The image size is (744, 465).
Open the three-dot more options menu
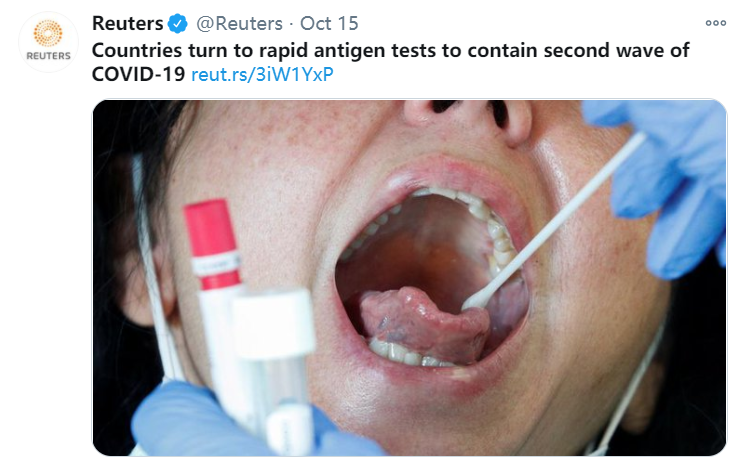pos(716,23)
